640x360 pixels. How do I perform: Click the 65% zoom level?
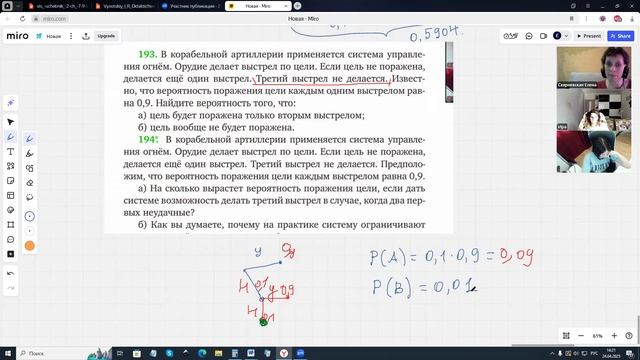click(x=597, y=336)
